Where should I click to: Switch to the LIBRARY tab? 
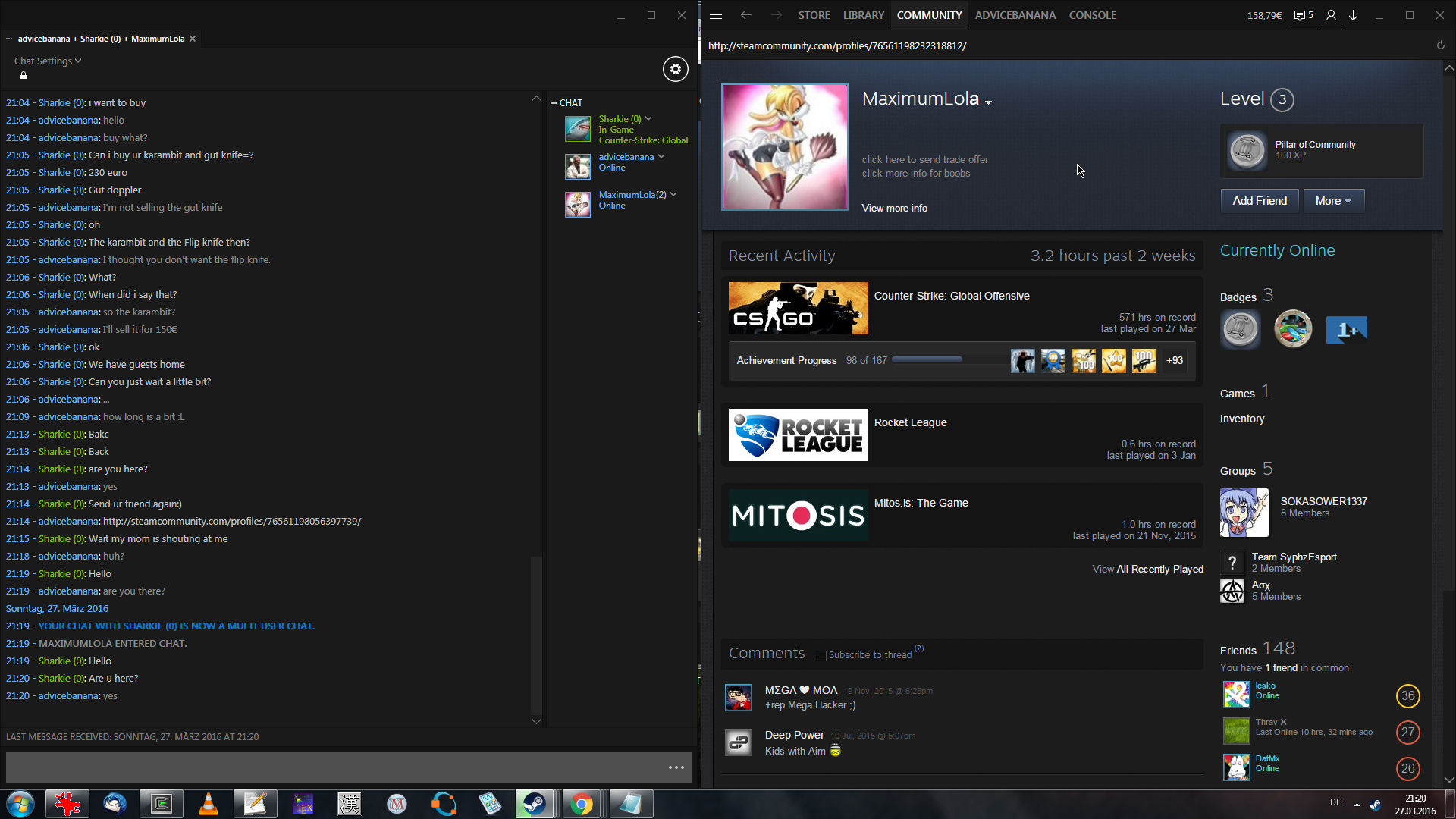coord(863,15)
